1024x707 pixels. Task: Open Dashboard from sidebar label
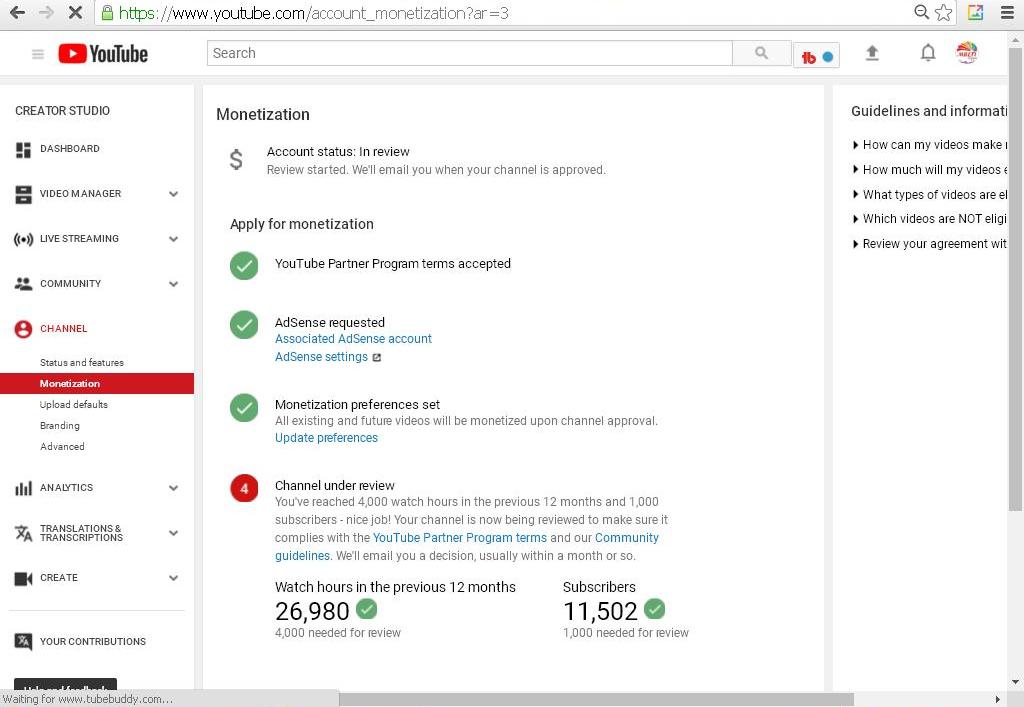pos(70,149)
